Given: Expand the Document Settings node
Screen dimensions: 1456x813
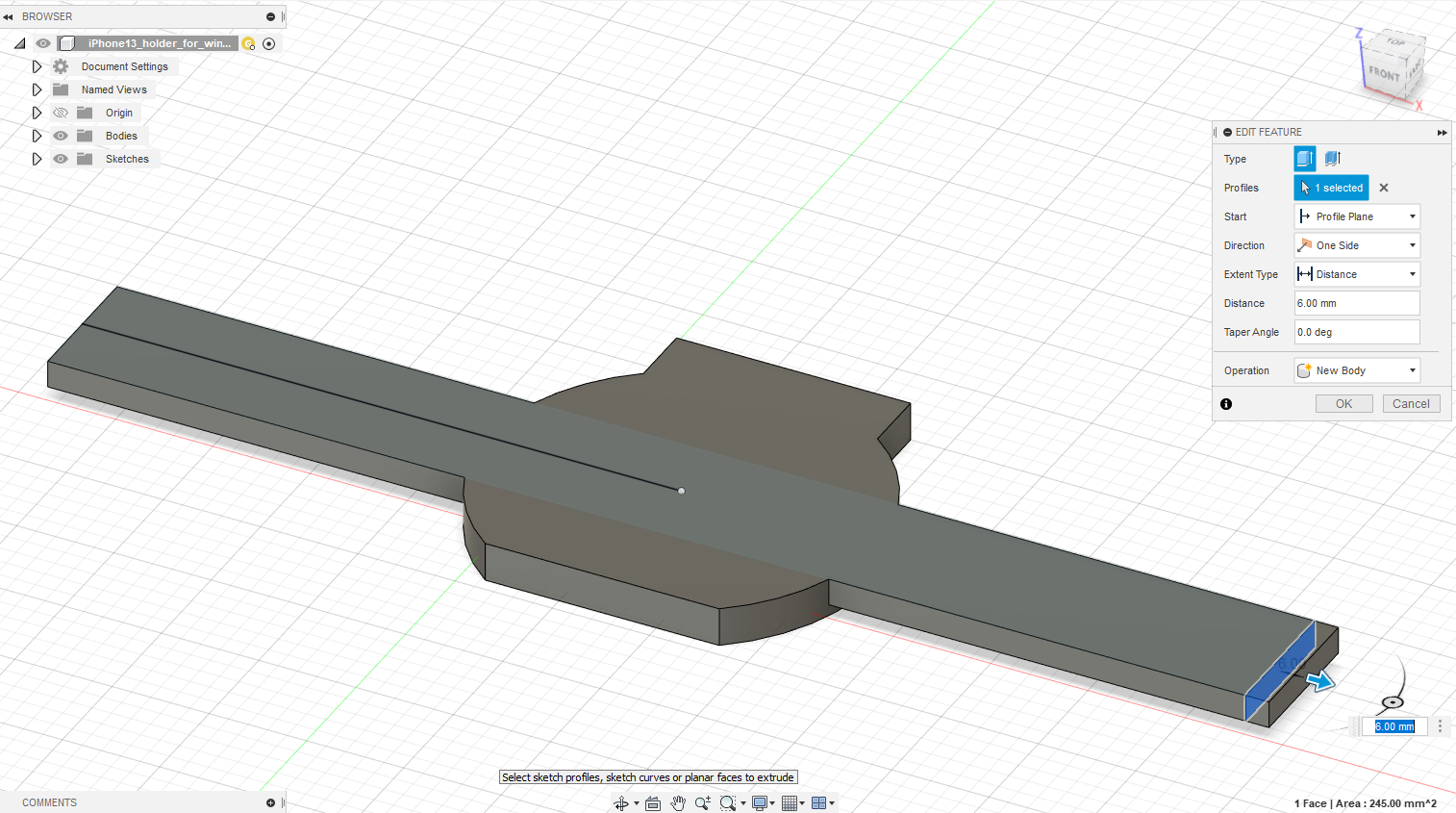Looking at the screenshot, I should tap(37, 66).
